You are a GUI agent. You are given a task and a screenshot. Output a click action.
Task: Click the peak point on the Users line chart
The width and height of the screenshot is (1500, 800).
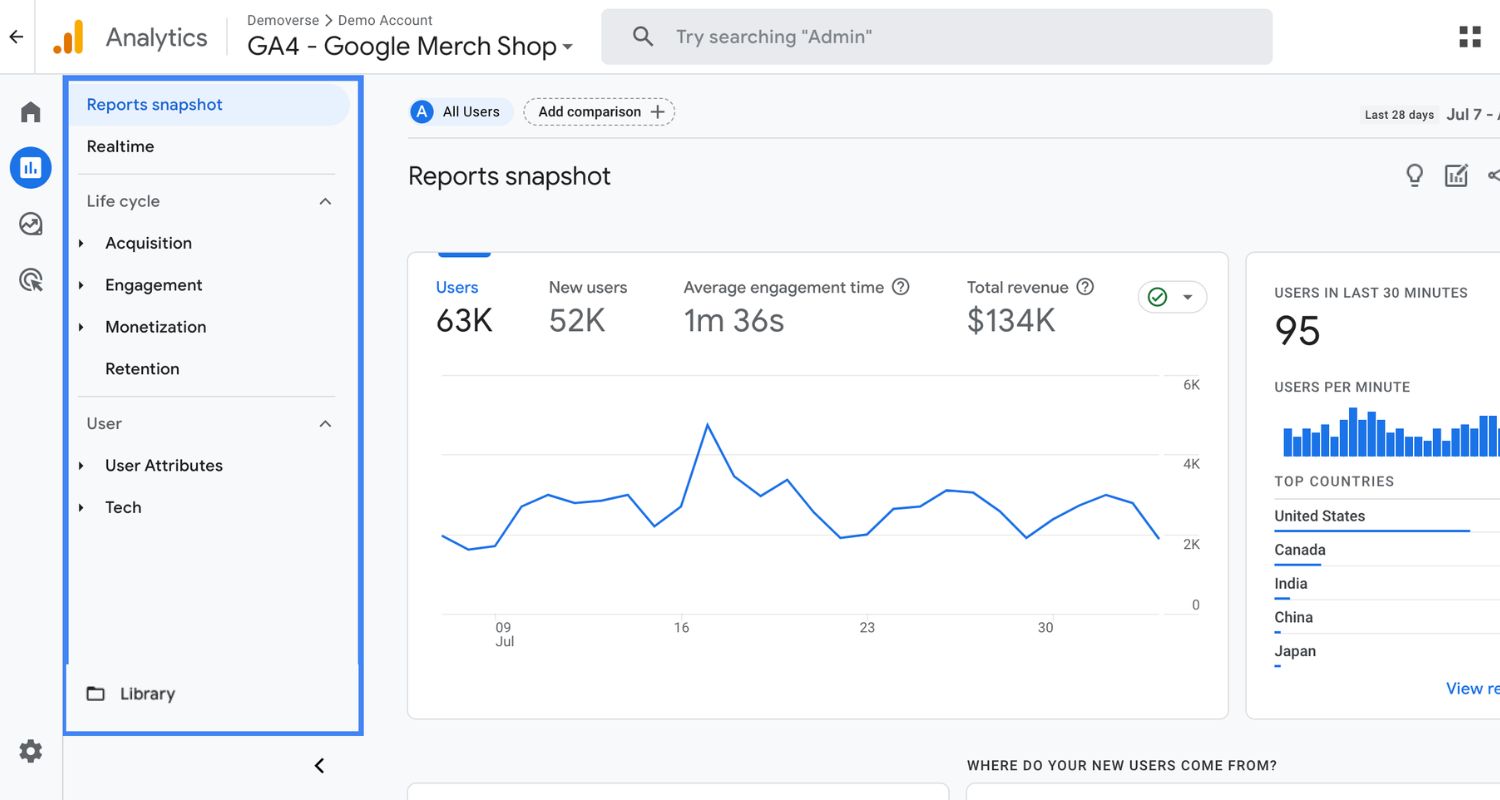[x=708, y=424]
